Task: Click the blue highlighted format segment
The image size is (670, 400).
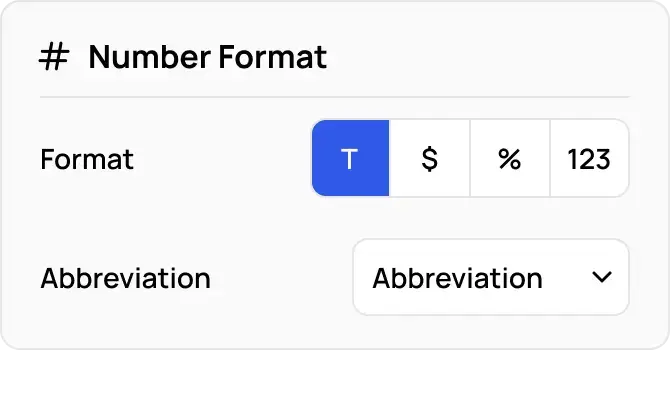Action: click(x=350, y=159)
